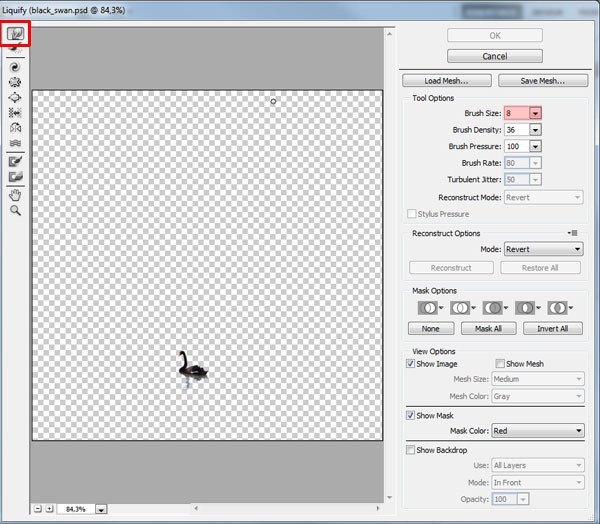The image size is (600, 524).
Task: Select the Mirror tool
Action: (x=15, y=127)
